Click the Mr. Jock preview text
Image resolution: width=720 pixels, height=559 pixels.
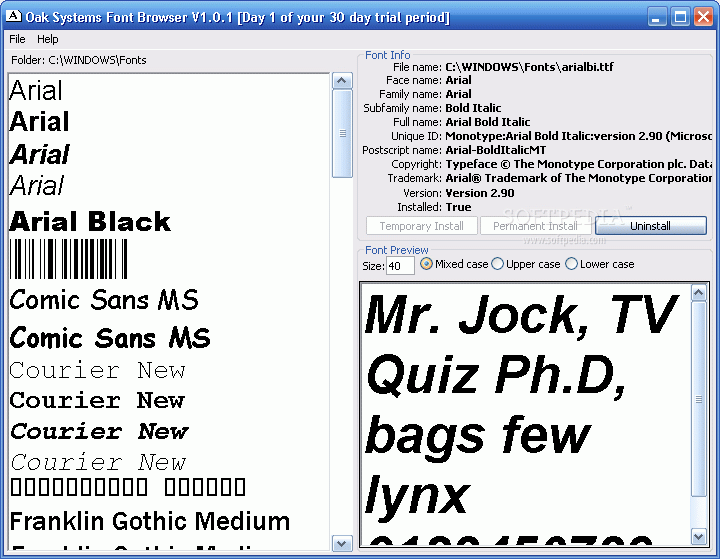coord(521,315)
